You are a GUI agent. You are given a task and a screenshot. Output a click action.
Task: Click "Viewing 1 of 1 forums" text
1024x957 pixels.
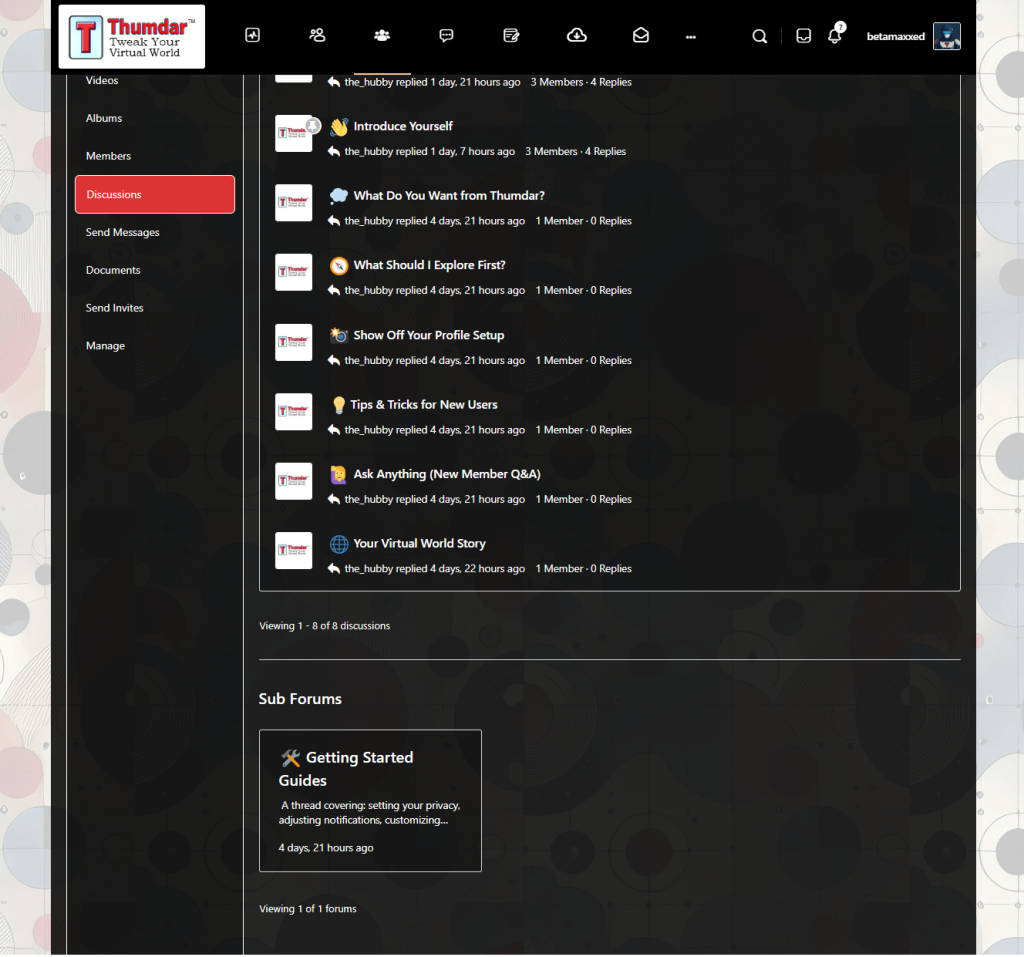point(308,909)
